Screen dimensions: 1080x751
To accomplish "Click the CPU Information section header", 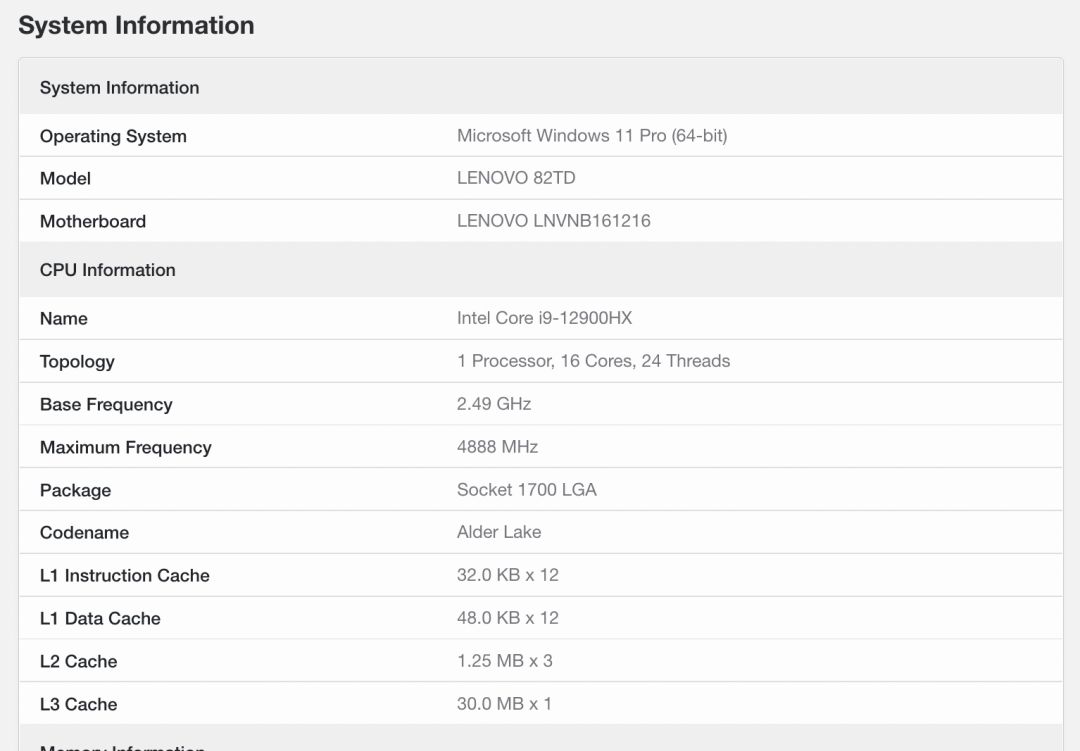I will pyautogui.click(x=107, y=270).
